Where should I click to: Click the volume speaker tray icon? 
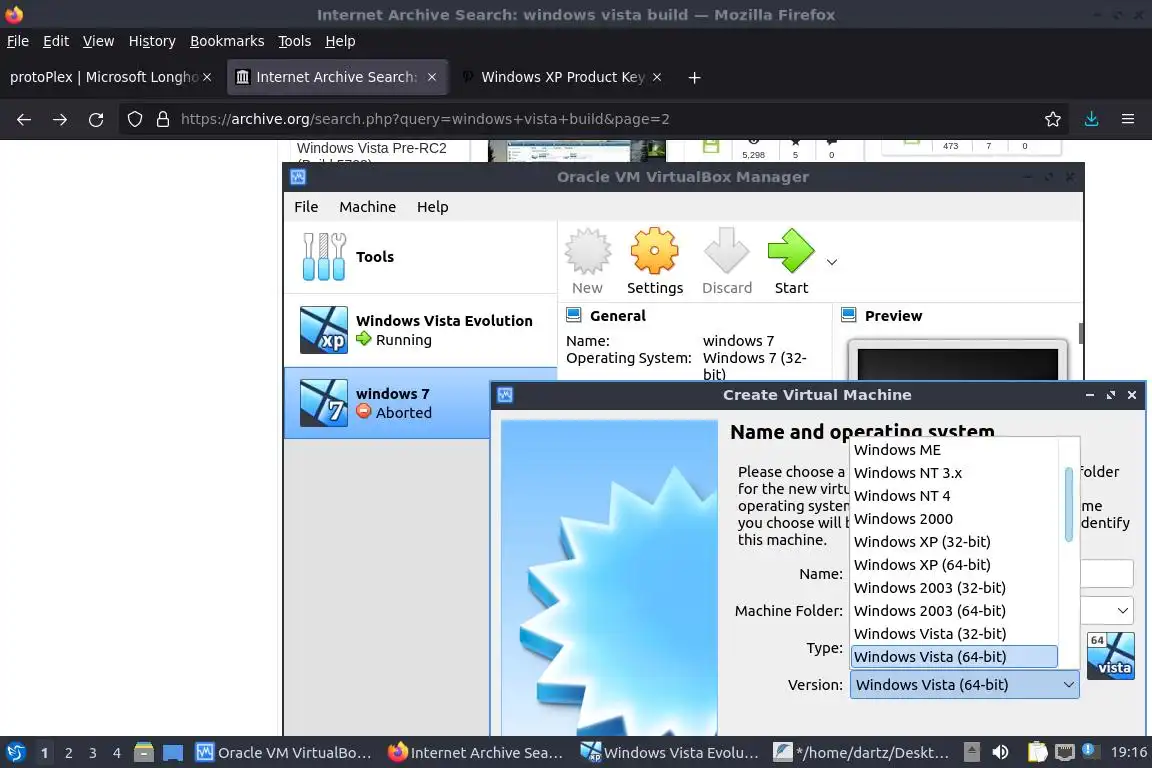pos(1000,752)
